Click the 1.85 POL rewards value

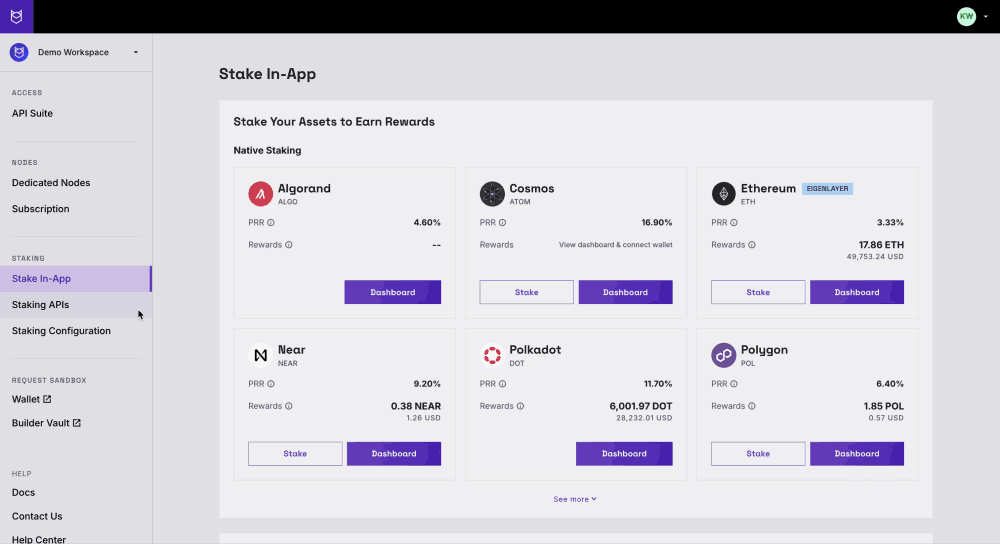pyautogui.click(x=884, y=406)
